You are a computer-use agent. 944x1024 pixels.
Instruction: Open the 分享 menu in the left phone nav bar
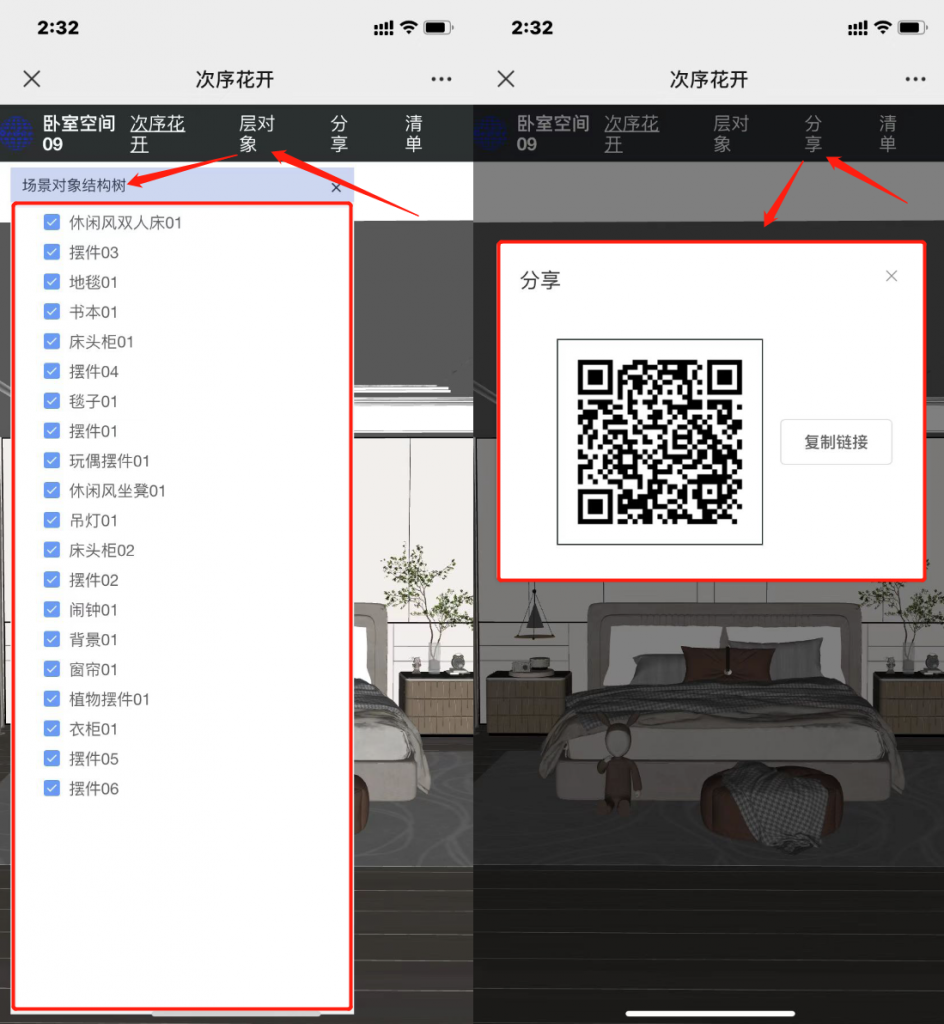339,133
